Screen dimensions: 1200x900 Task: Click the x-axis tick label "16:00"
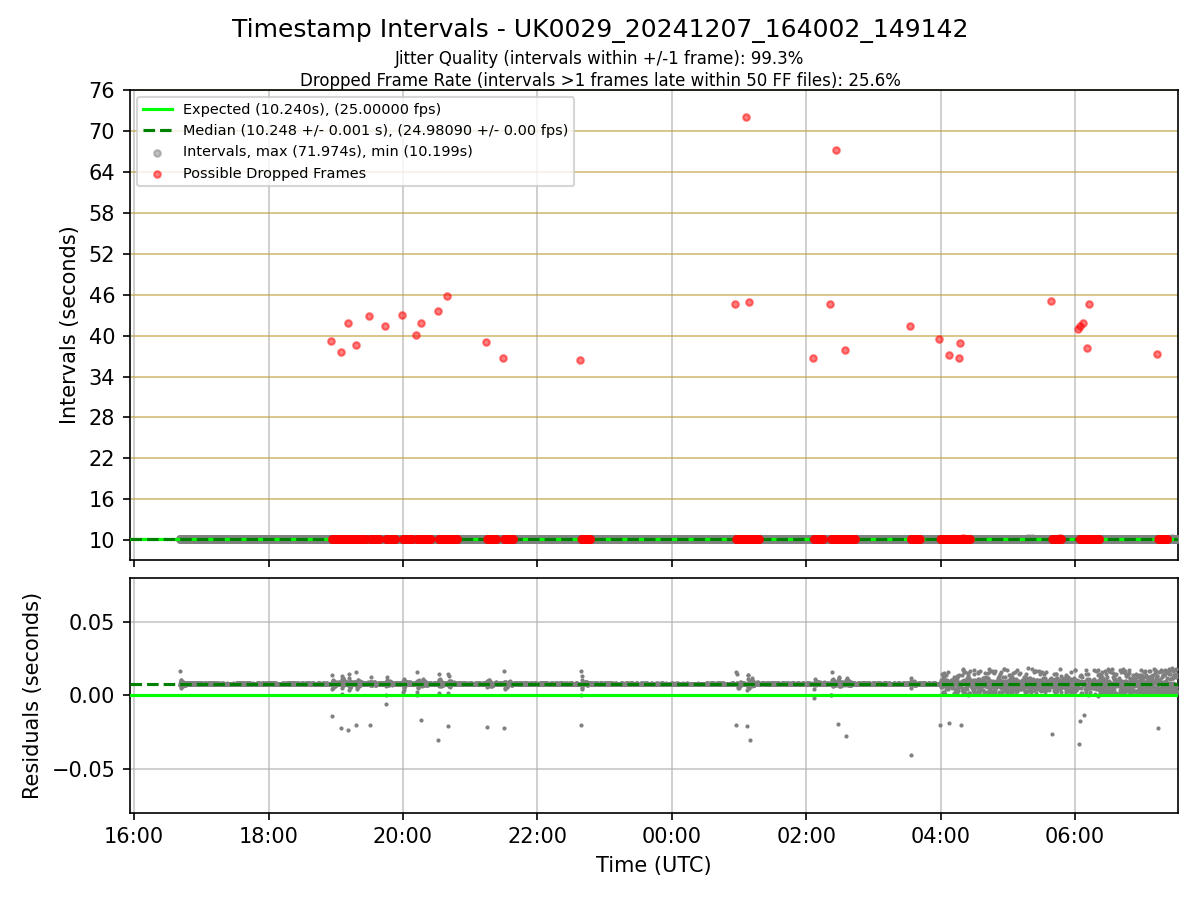click(134, 835)
